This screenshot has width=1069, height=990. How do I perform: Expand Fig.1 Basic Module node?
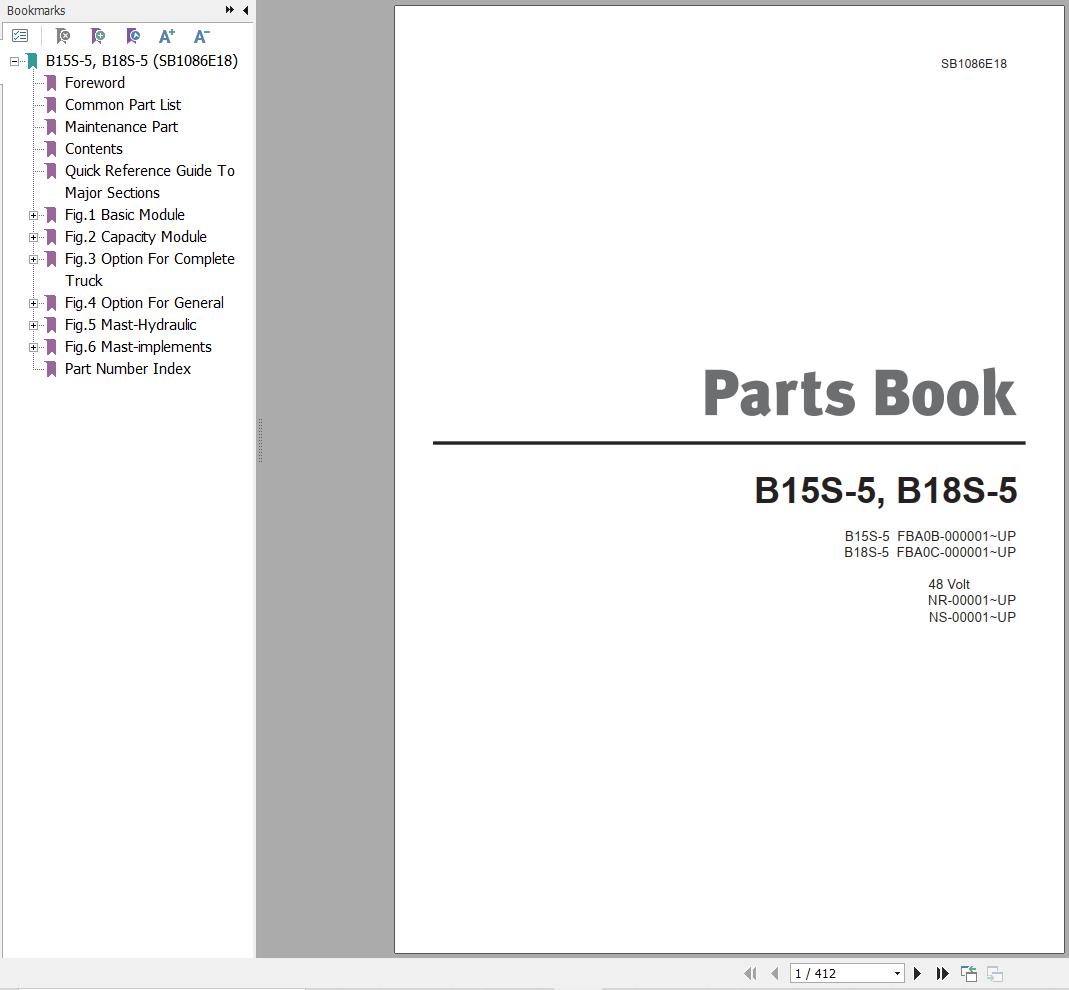[x=33, y=215]
